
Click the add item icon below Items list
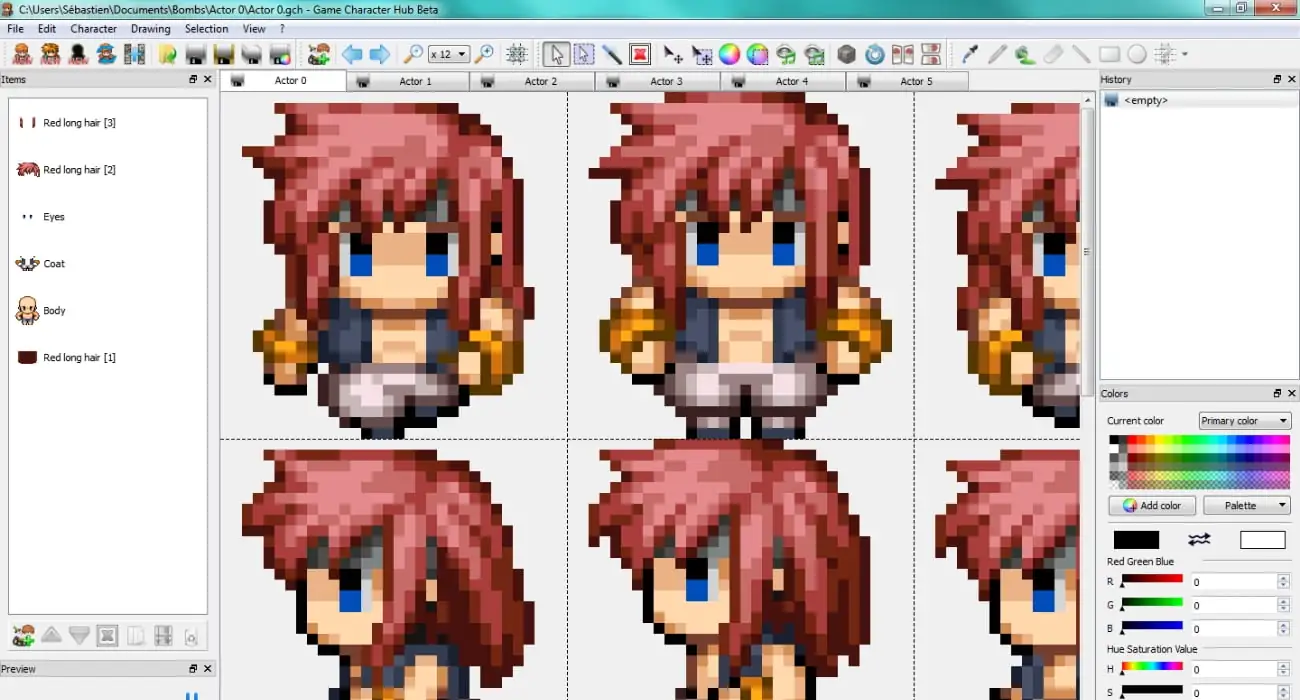pyautogui.click(x=23, y=635)
